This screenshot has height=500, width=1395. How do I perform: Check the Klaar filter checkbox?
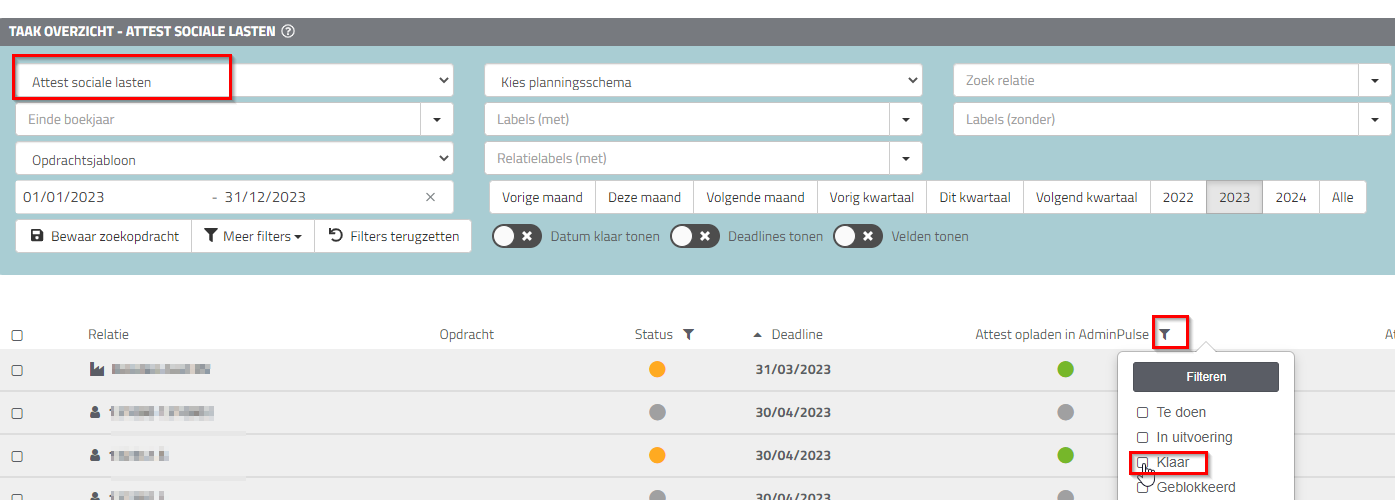[1143, 463]
